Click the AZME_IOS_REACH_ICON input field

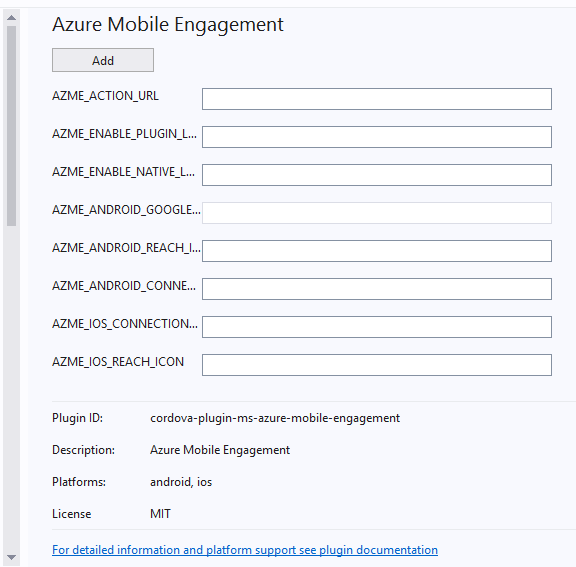tap(377, 365)
